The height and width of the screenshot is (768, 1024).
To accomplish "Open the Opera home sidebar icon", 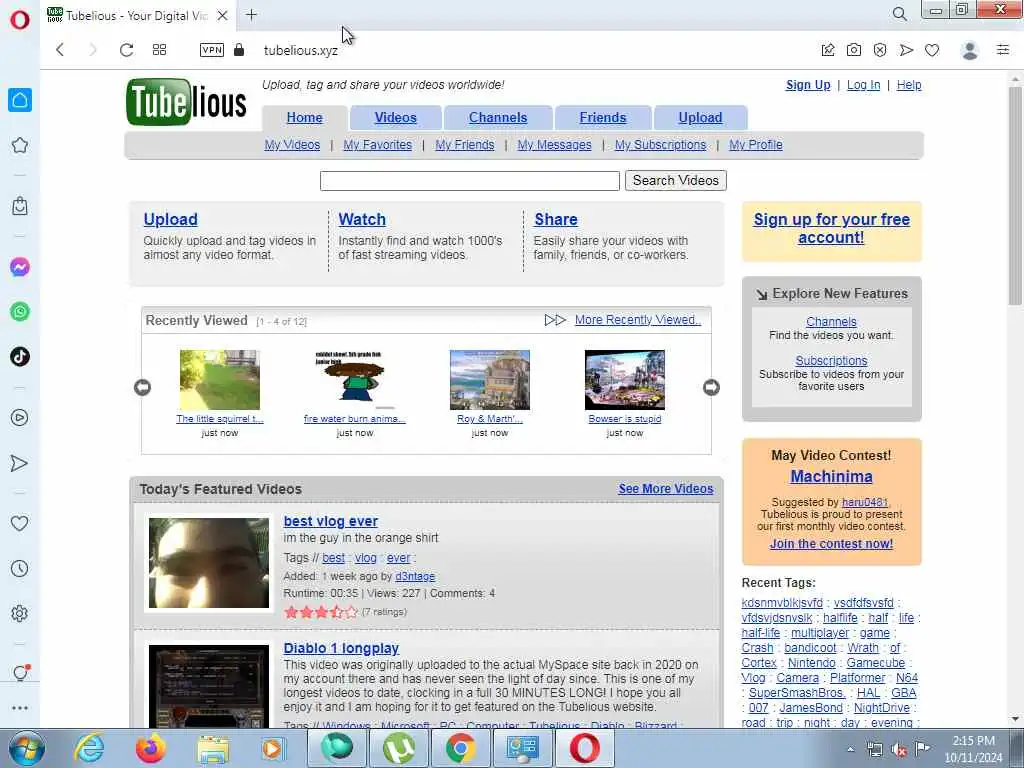I will tap(20, 100).
